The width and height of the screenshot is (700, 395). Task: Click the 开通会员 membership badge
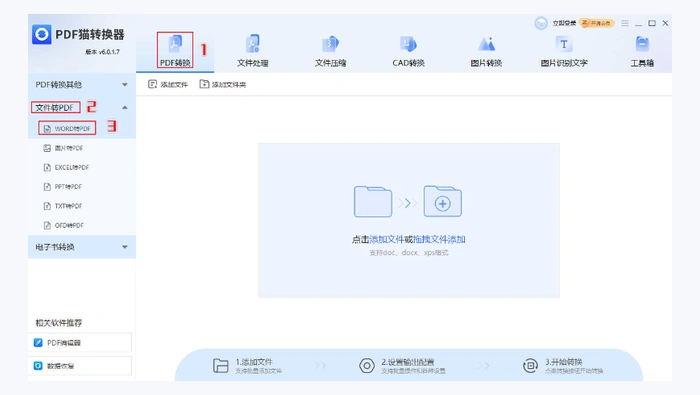coord(597,23)
